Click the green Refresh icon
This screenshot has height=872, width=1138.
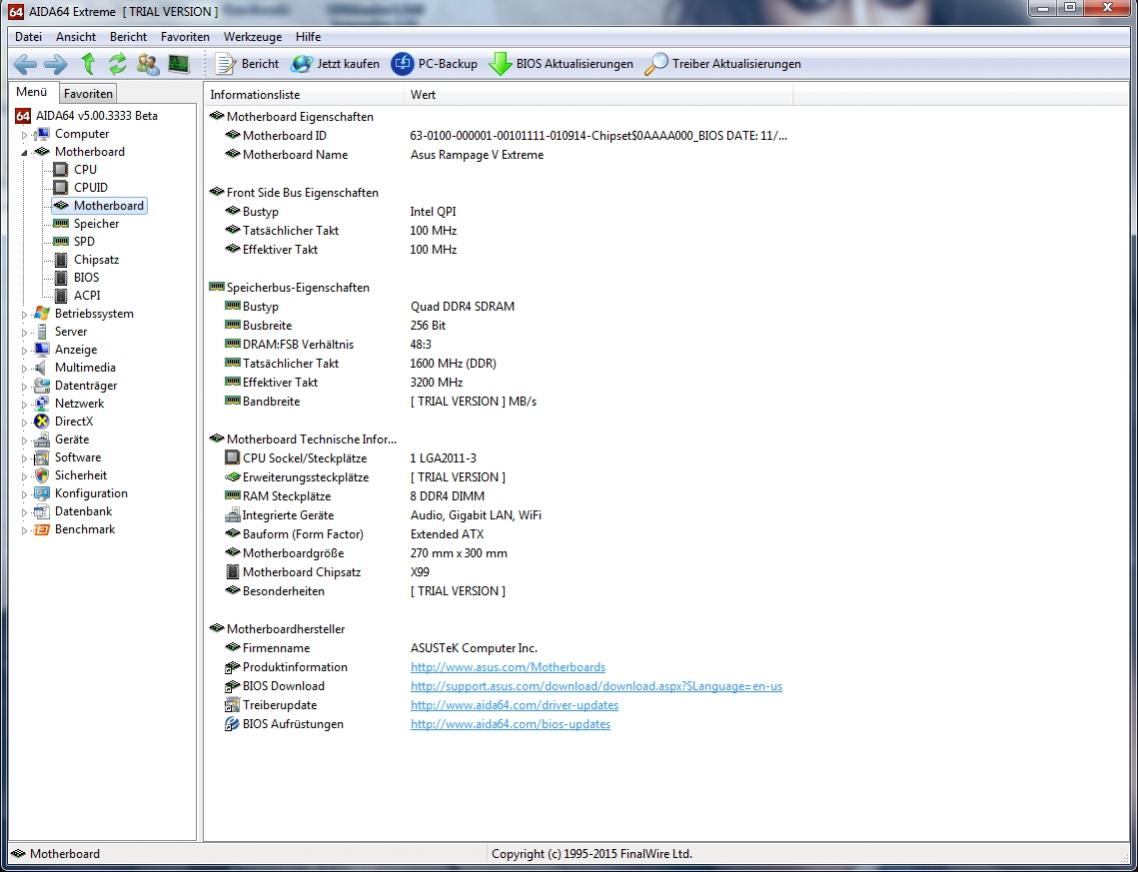118,64
